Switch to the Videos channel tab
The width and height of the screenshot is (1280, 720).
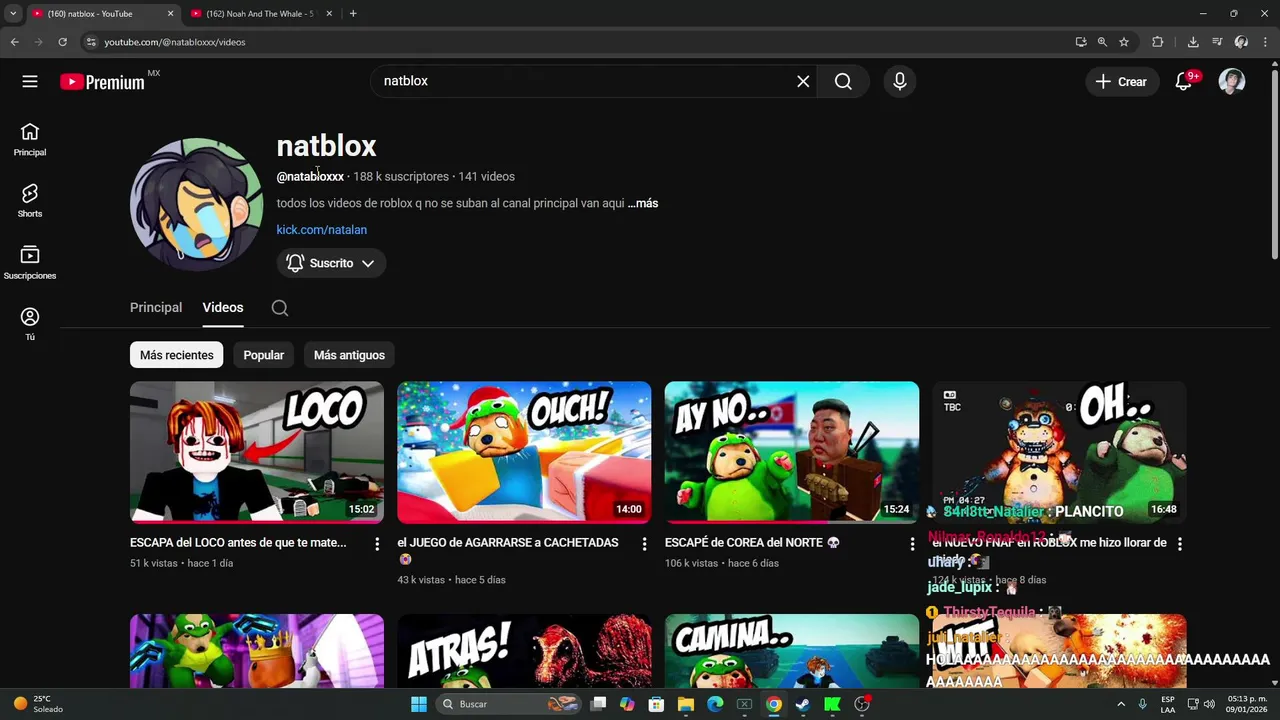click(223, 308)
